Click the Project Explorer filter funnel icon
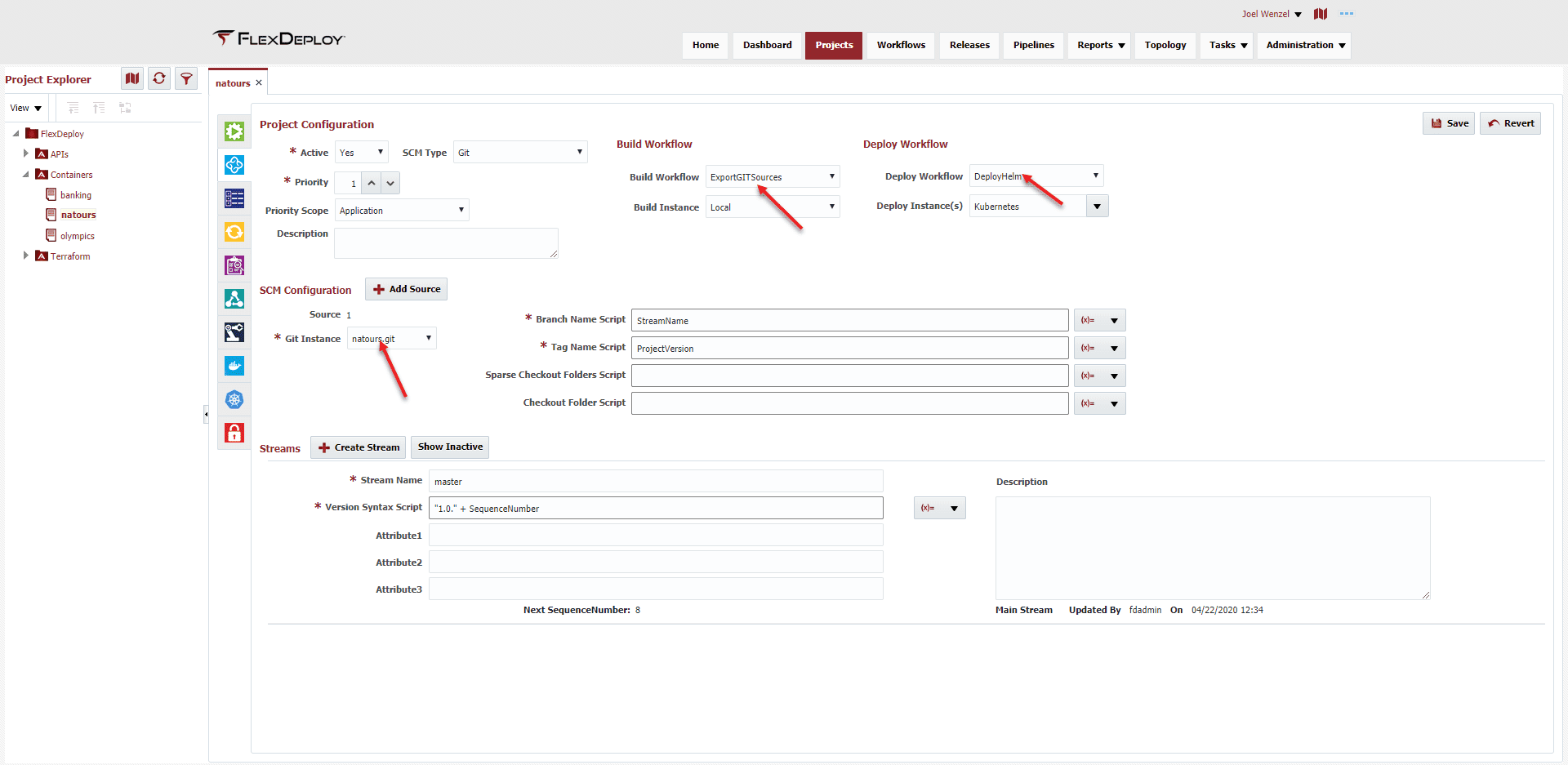 coord(186,78)
